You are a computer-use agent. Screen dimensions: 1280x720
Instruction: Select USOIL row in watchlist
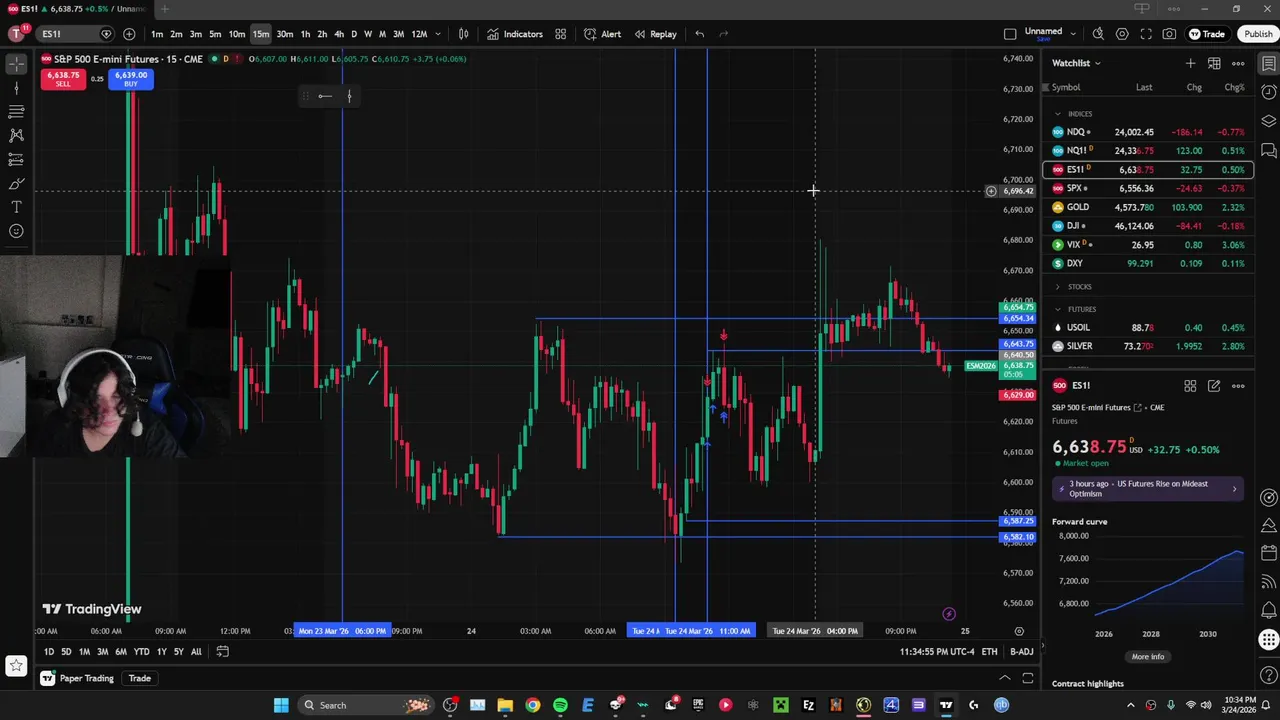click(1148, 328)
